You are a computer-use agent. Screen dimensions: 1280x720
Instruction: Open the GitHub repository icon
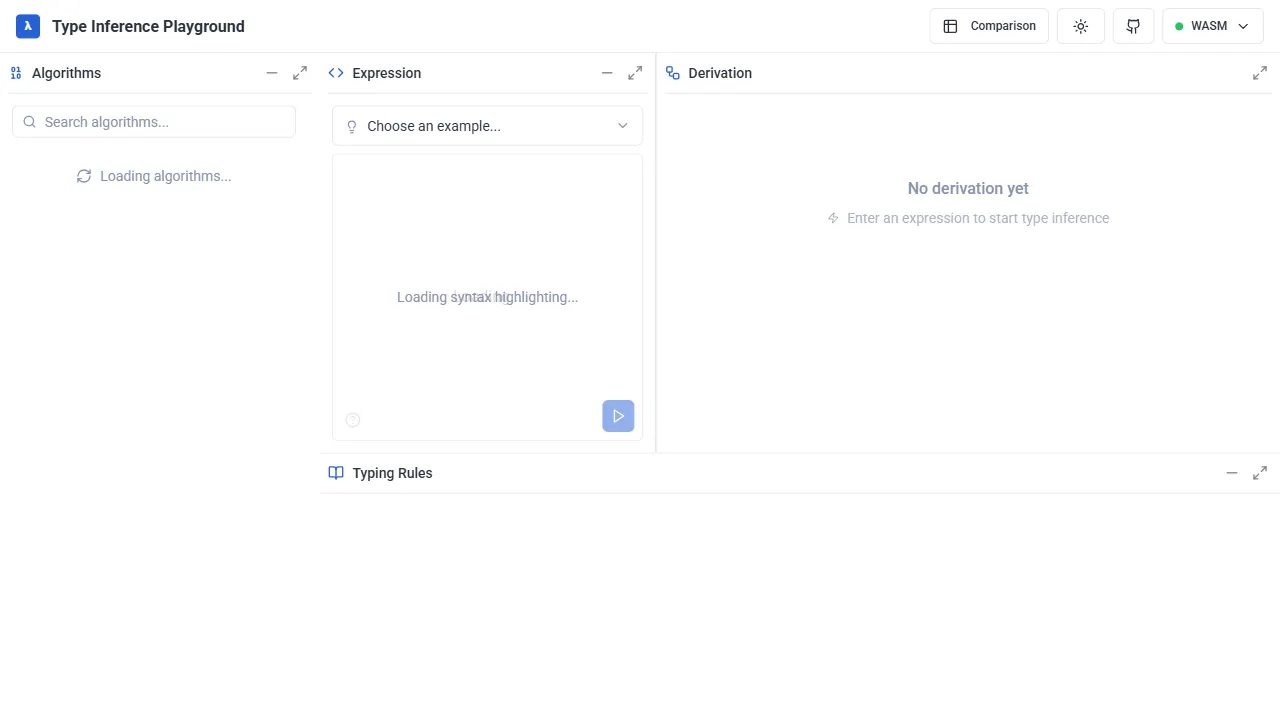pyautogui.click(x=1134, y=26)
